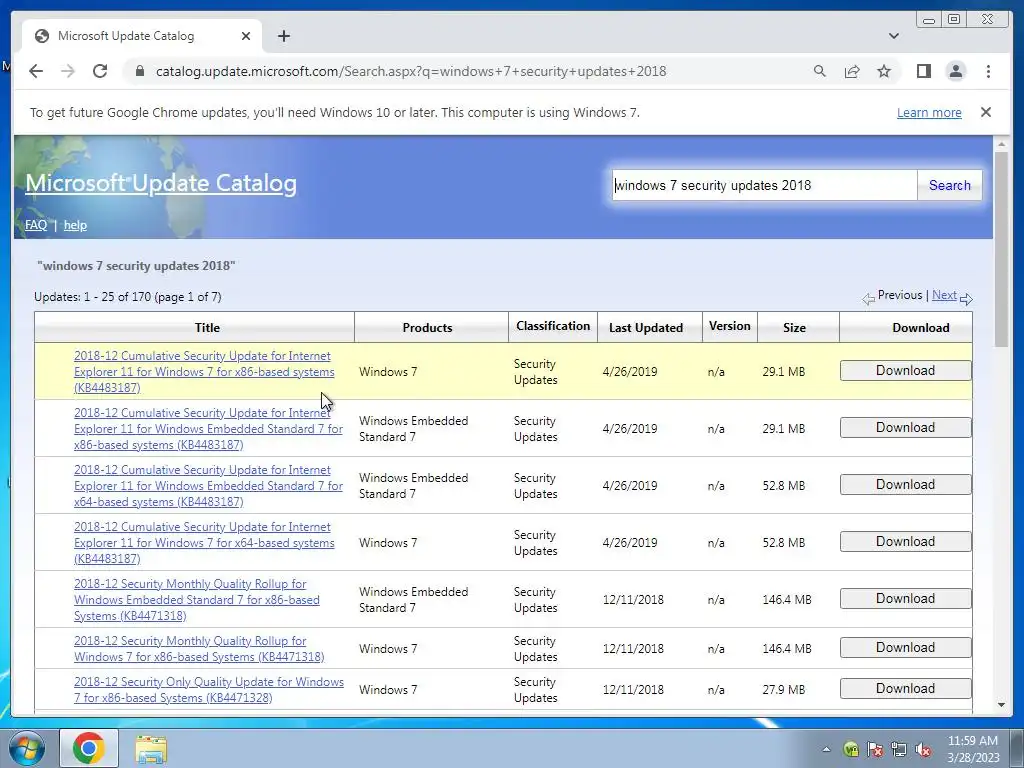Go back using the browser back arrow
The image size is (1024, 768).
click(36, 71)
